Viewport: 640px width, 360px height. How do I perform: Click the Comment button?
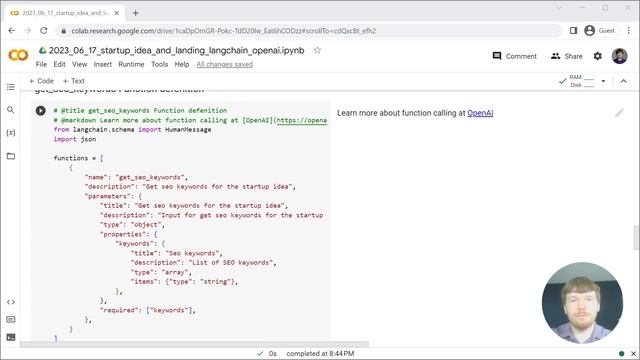point(514,56)
